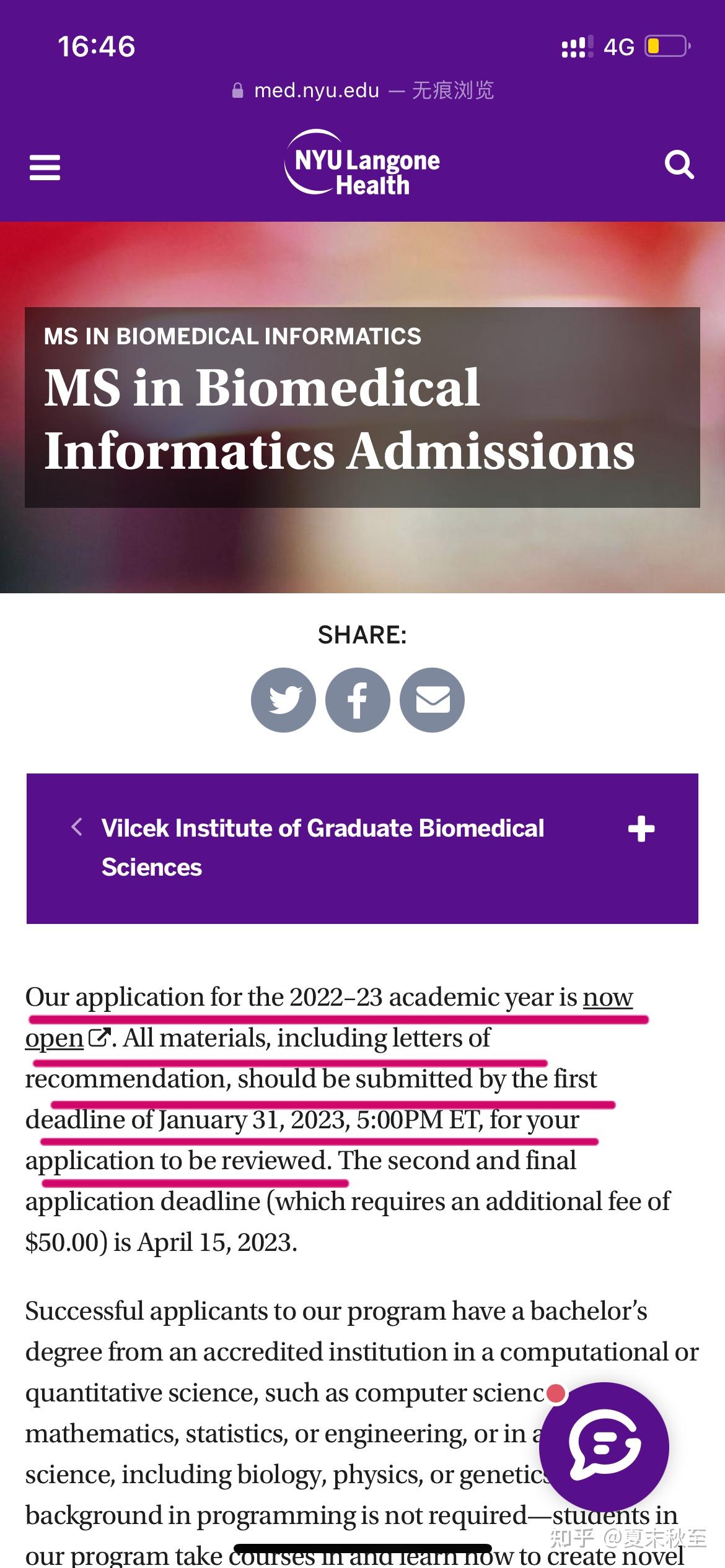The height and width of the screenshot is (1568, 725).
Task: Expand section menu with plus icon
Action: (641, 829)
